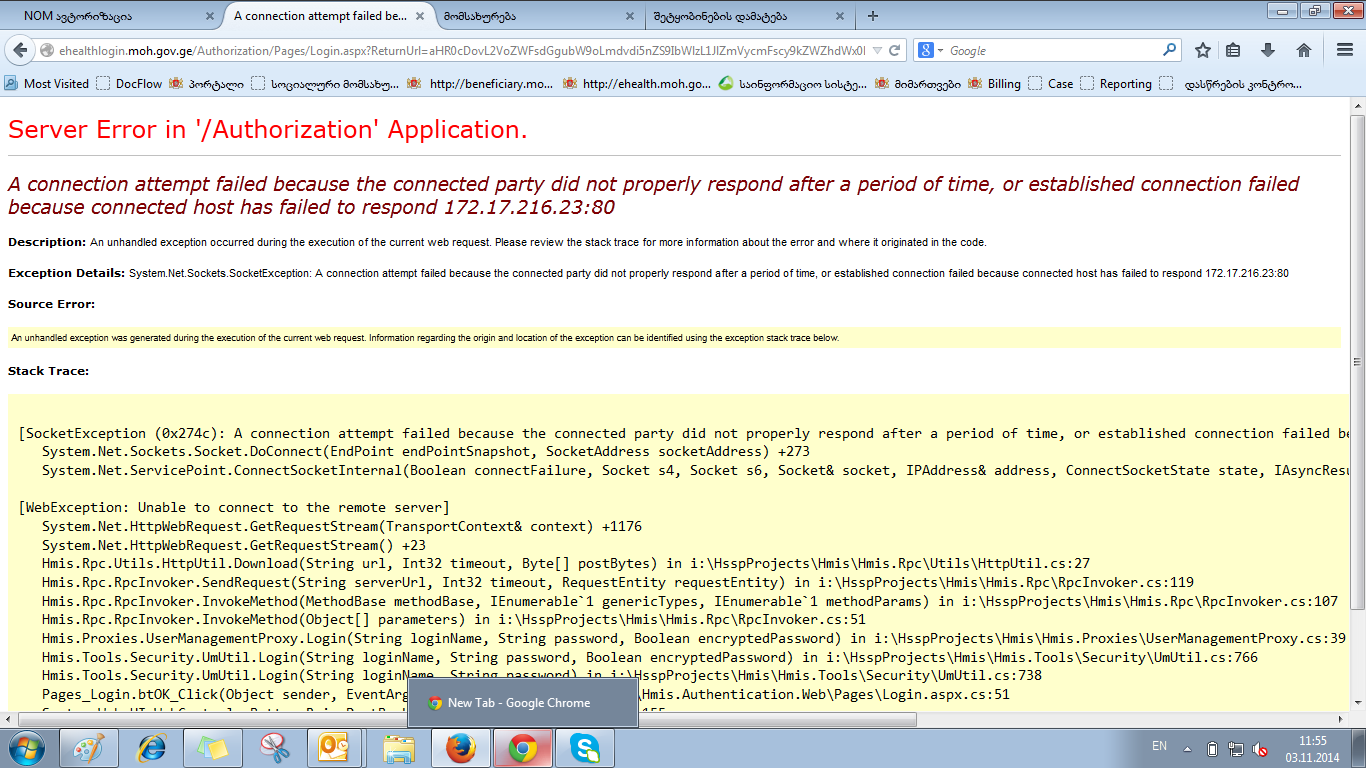Image resolution: width=1366 pixels, height=768 pixels.
Task: Close the 'A connection attempt failed' tab
Action: coord(420,16)
